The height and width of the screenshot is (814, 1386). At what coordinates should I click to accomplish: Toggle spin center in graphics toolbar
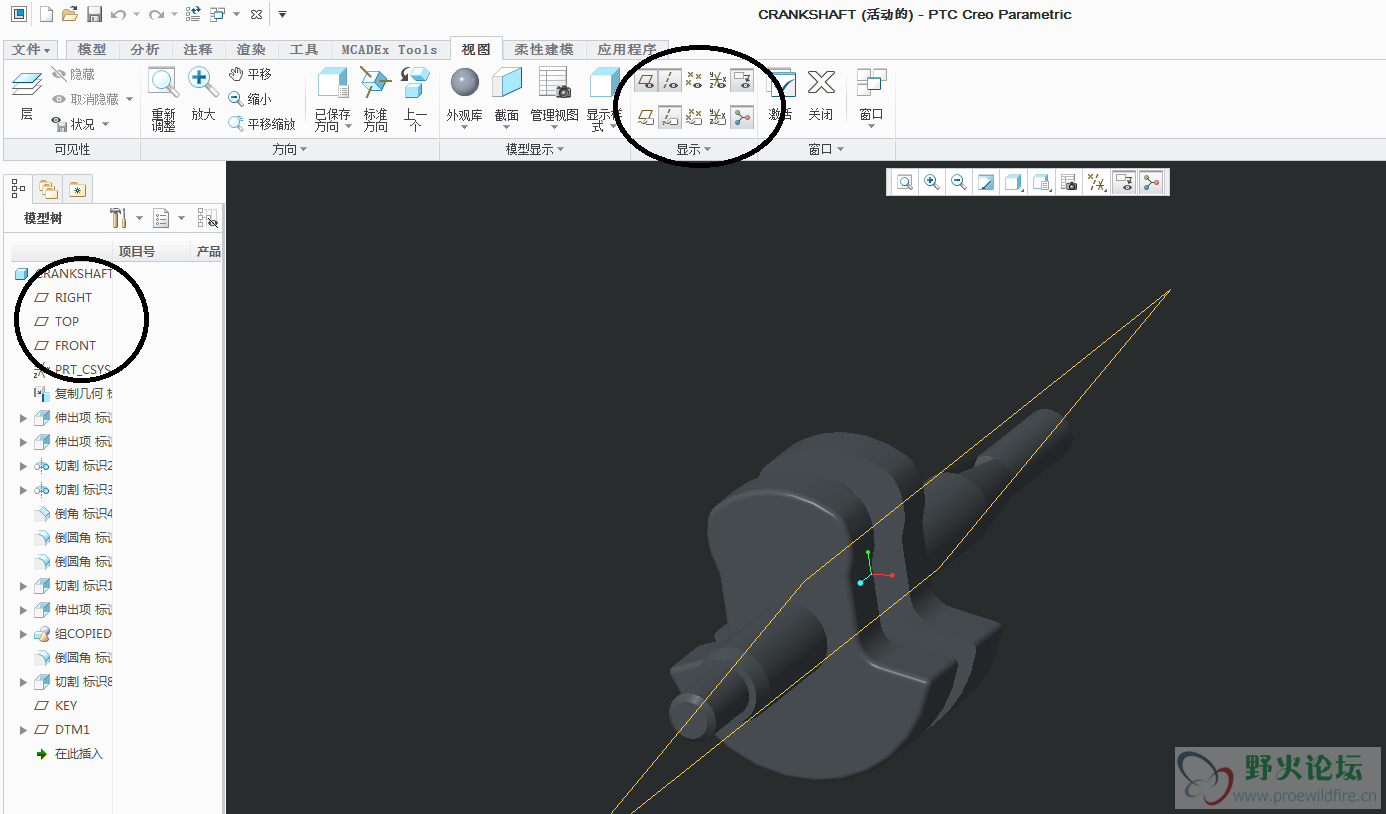[x=1152, y=182]
